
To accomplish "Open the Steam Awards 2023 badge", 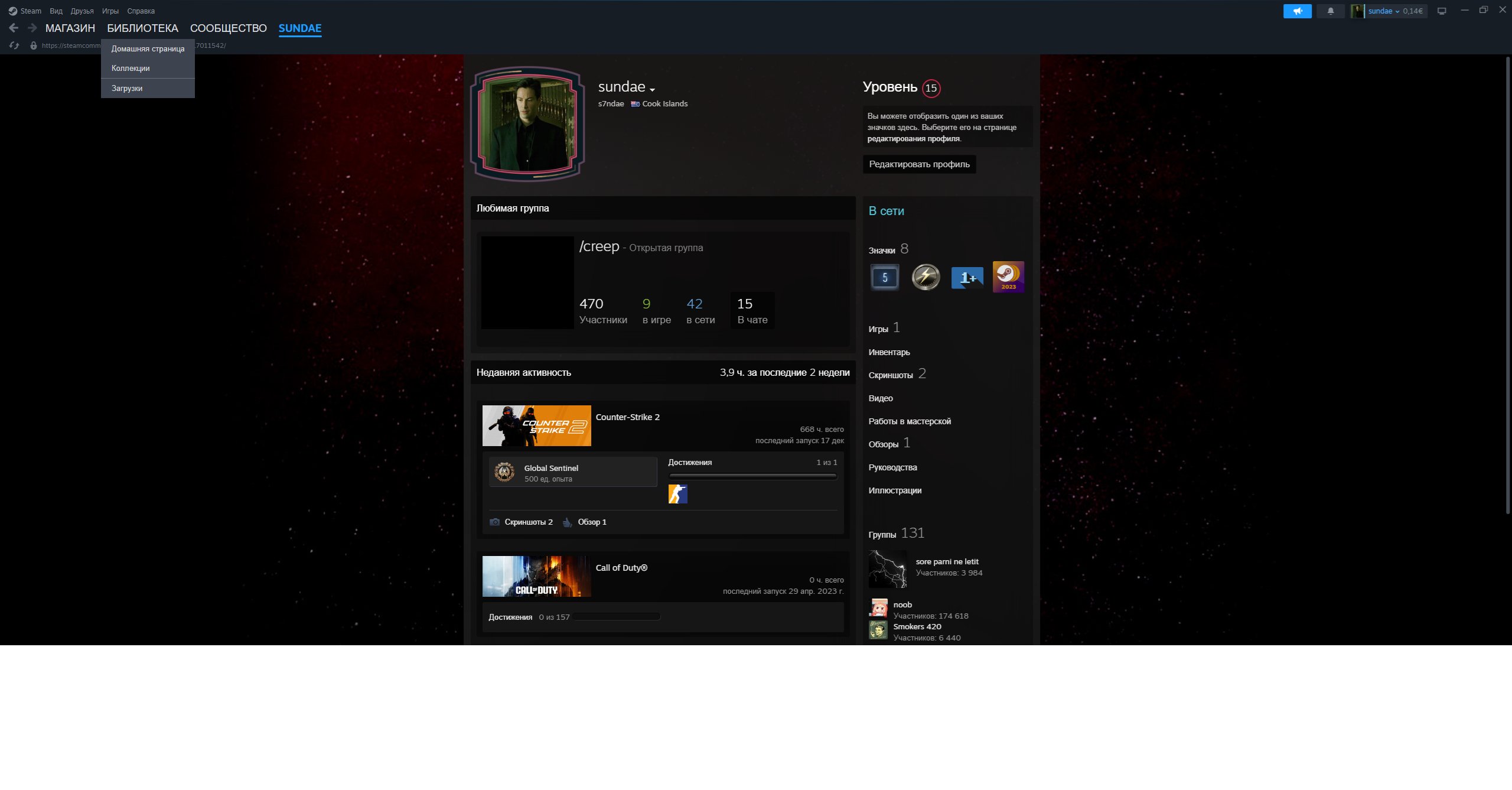I will point(1008,277).
